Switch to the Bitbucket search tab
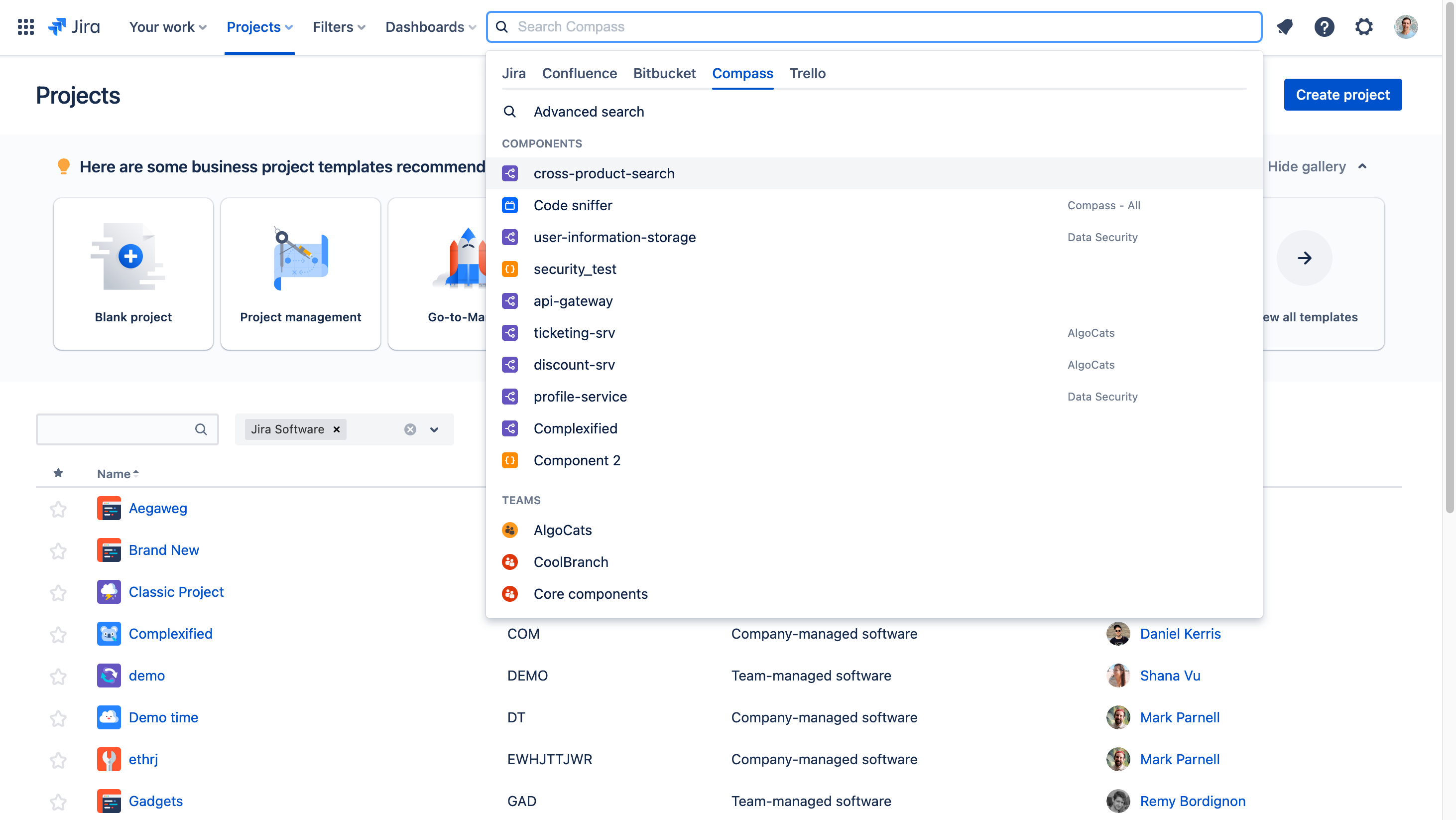The width and height of the screenshot is (1456, 820). pos(664,74)
